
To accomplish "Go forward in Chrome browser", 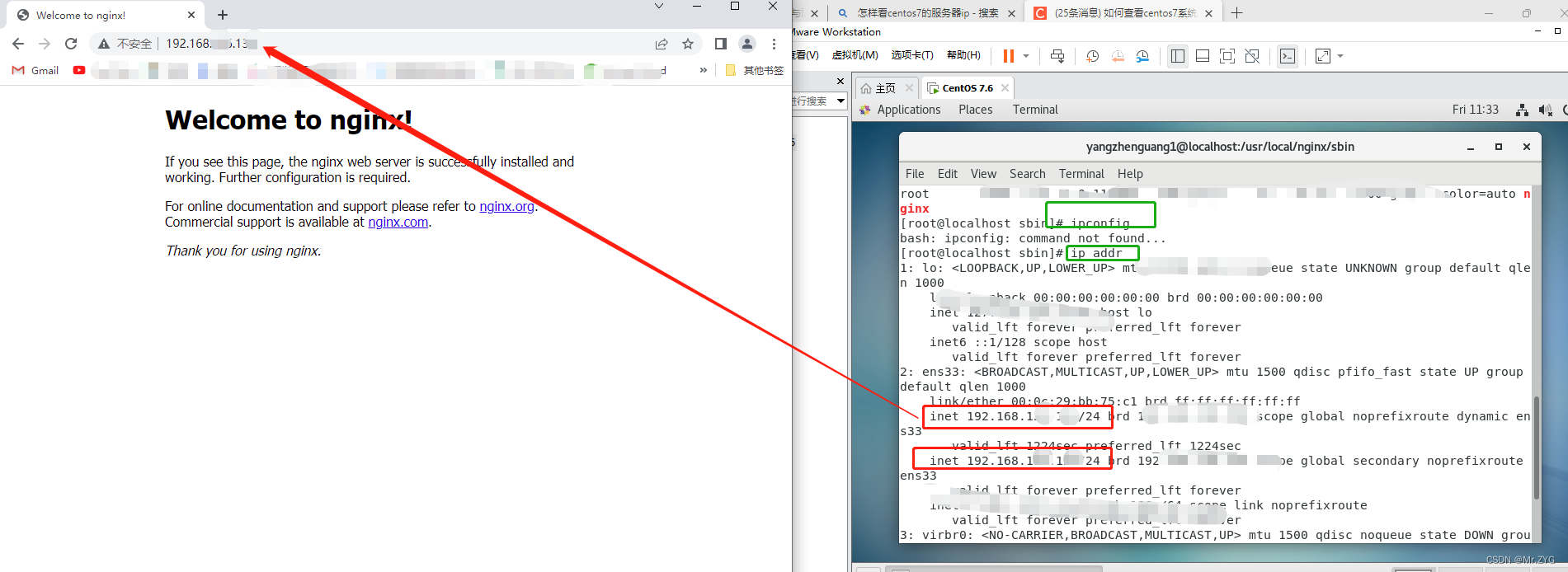I will click(45, 44).
